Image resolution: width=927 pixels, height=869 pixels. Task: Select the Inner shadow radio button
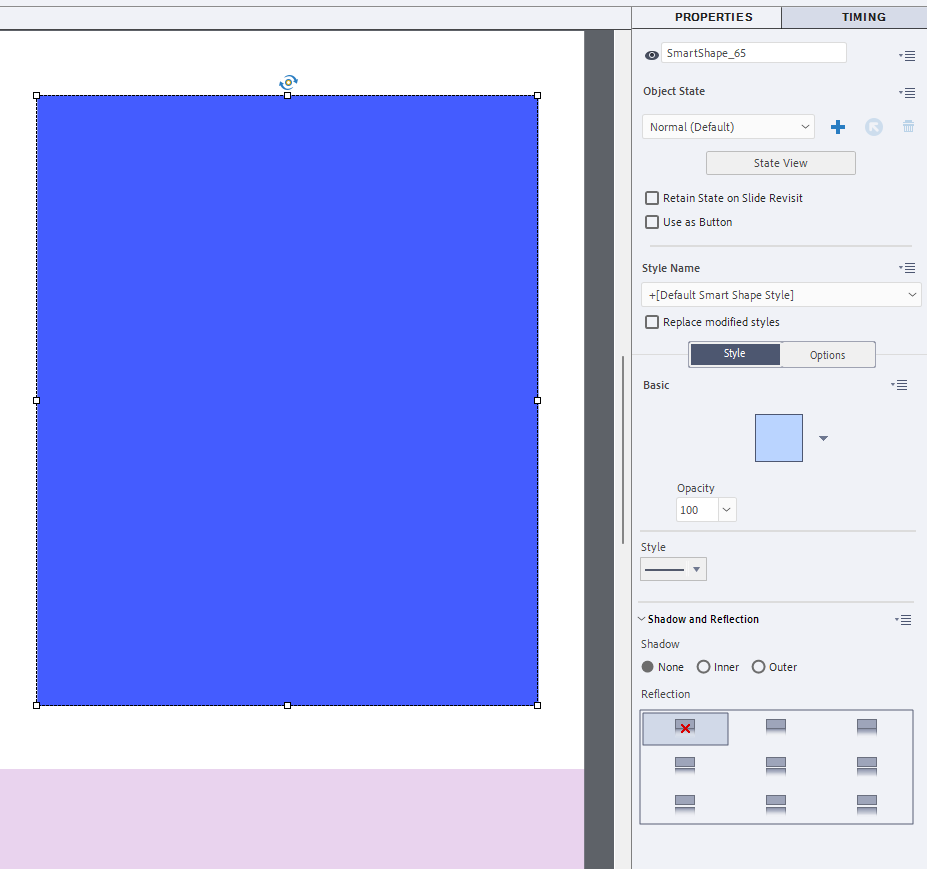click(702, 667)
